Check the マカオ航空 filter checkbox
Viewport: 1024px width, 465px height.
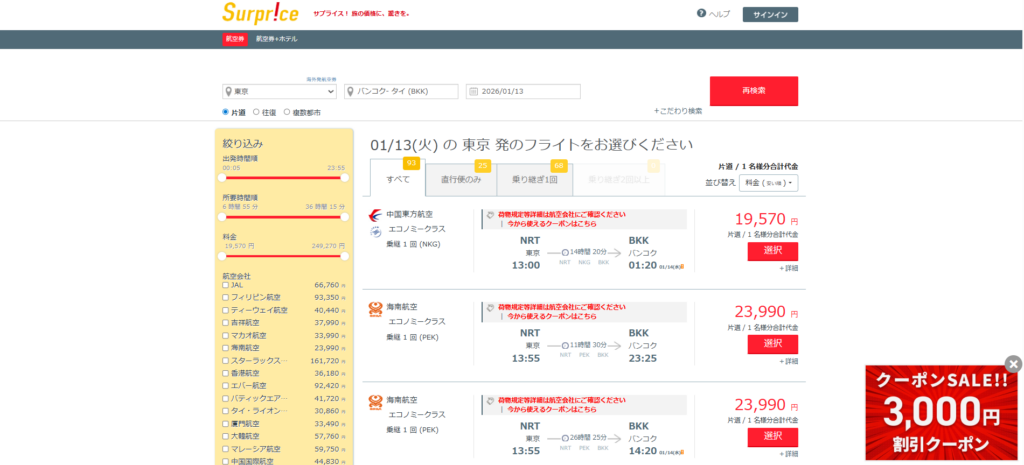(x=225, y=335)
